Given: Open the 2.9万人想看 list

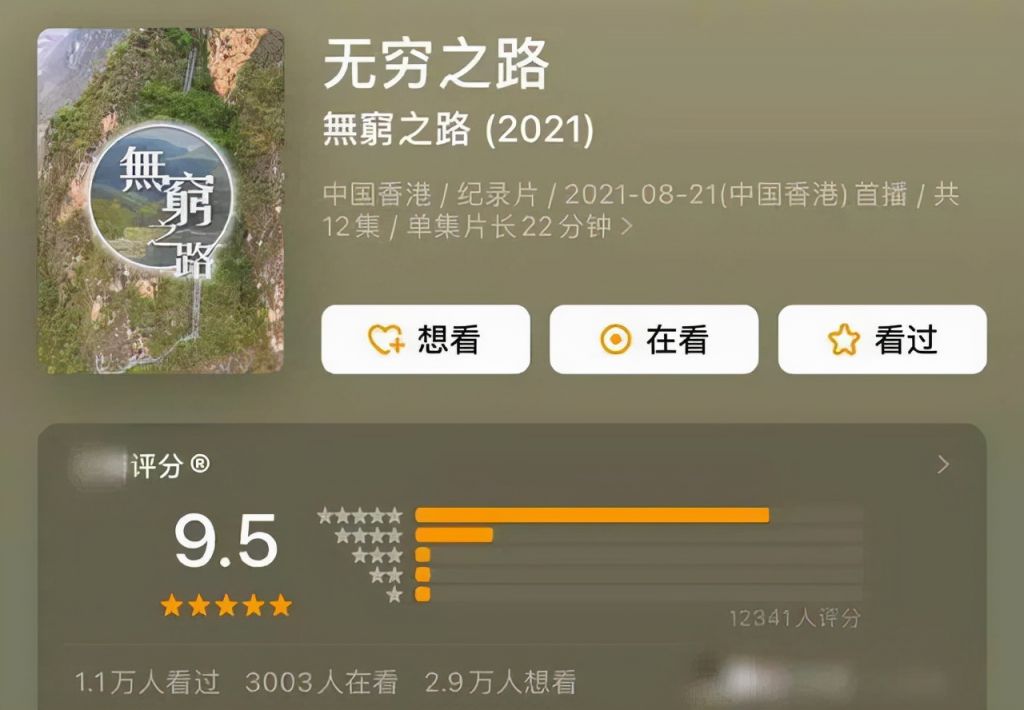Looking at the screenshot, I should click(500, 682).
